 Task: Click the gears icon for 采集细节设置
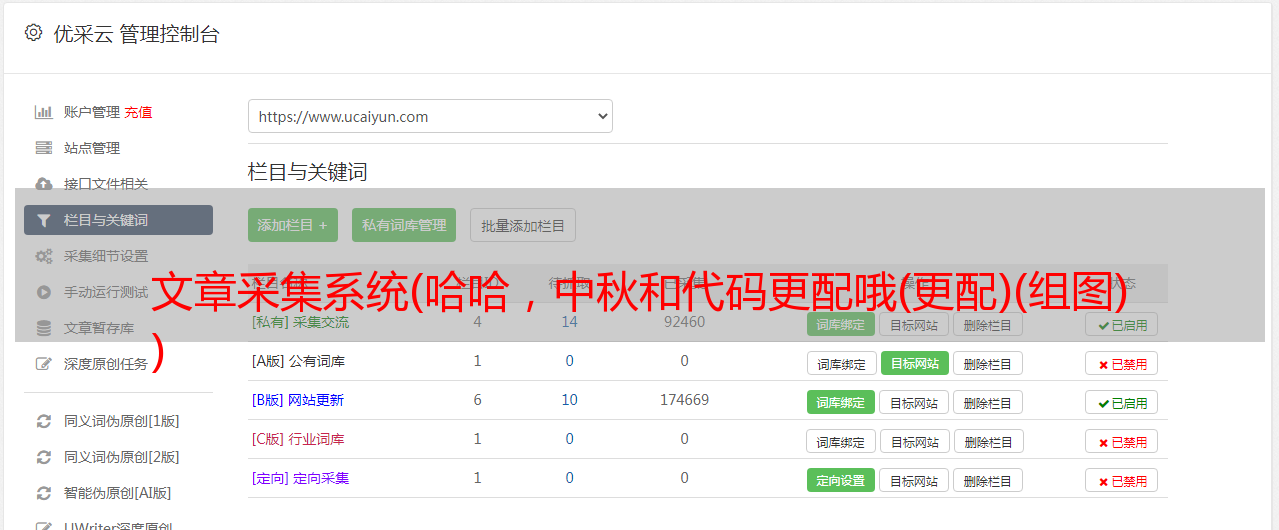(44, 256)
